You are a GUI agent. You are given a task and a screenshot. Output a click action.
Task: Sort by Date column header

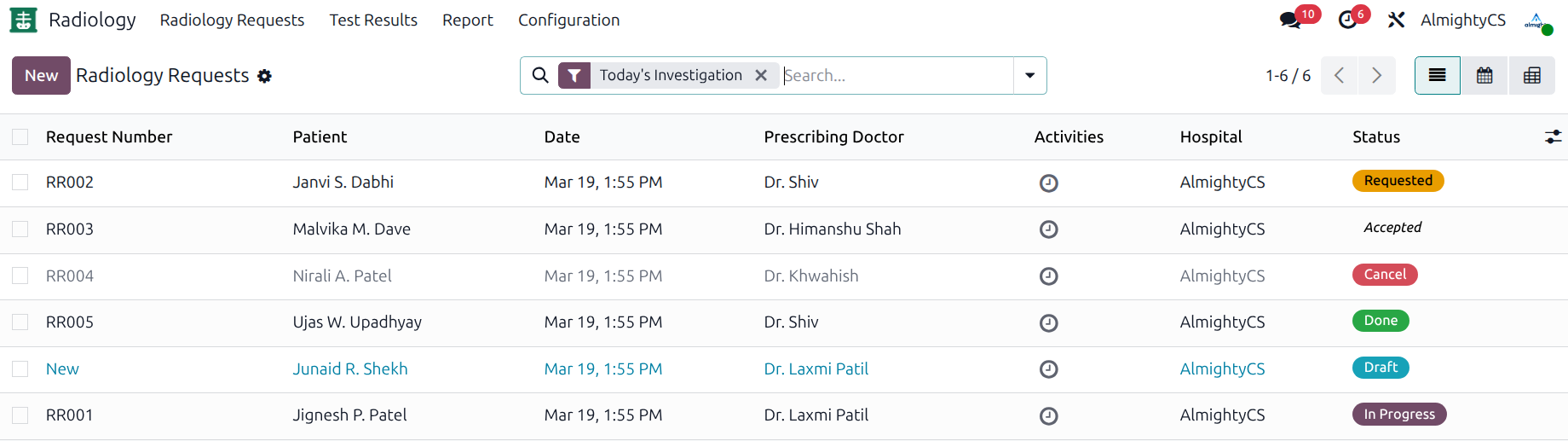562,136
